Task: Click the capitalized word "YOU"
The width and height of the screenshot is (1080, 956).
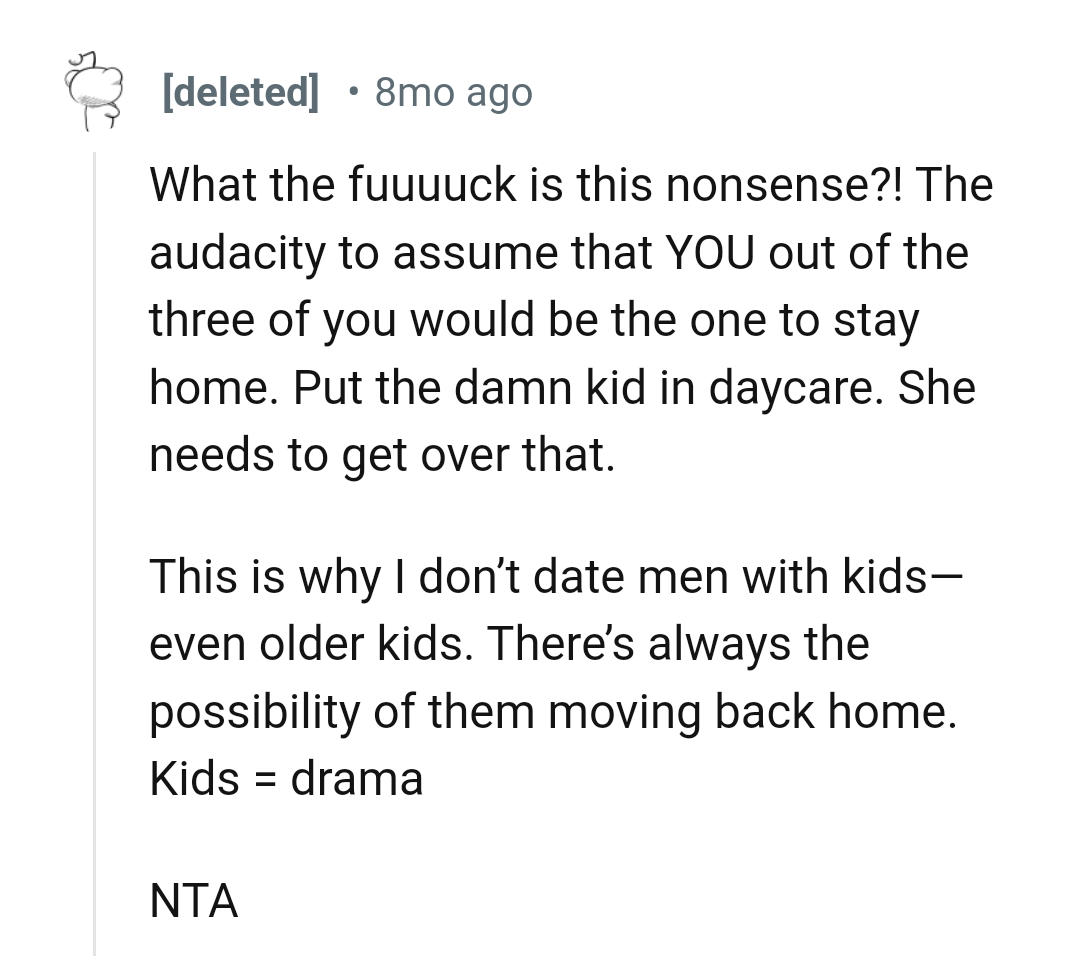Action: [704, 253]
